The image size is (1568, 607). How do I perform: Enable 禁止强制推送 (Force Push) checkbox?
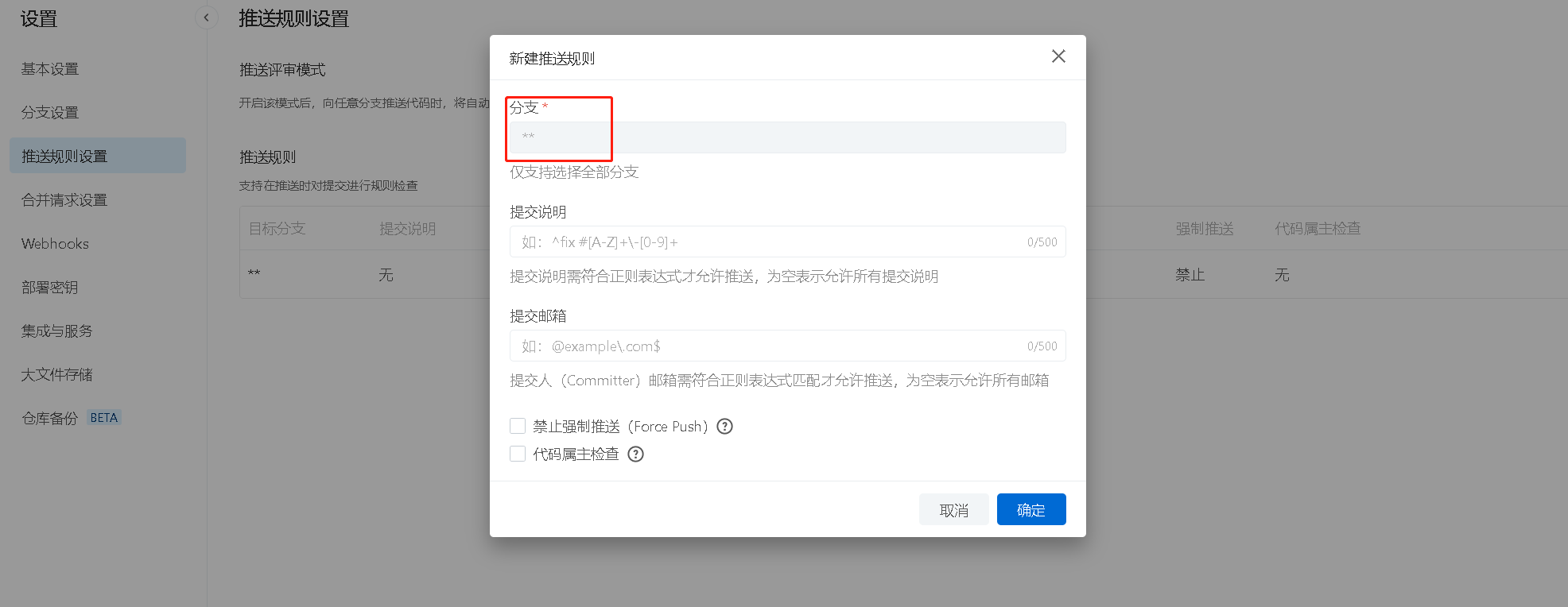[518, 427]
